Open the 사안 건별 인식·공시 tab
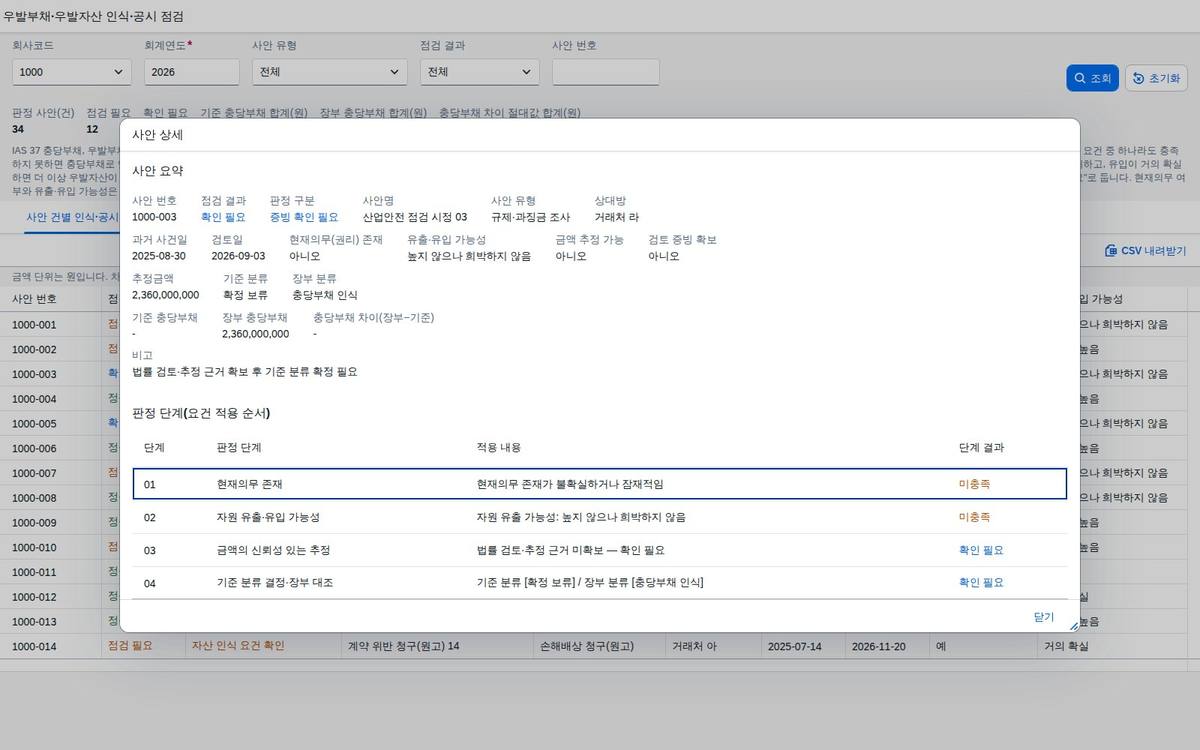1200x750 pixels. click(71, 217)
